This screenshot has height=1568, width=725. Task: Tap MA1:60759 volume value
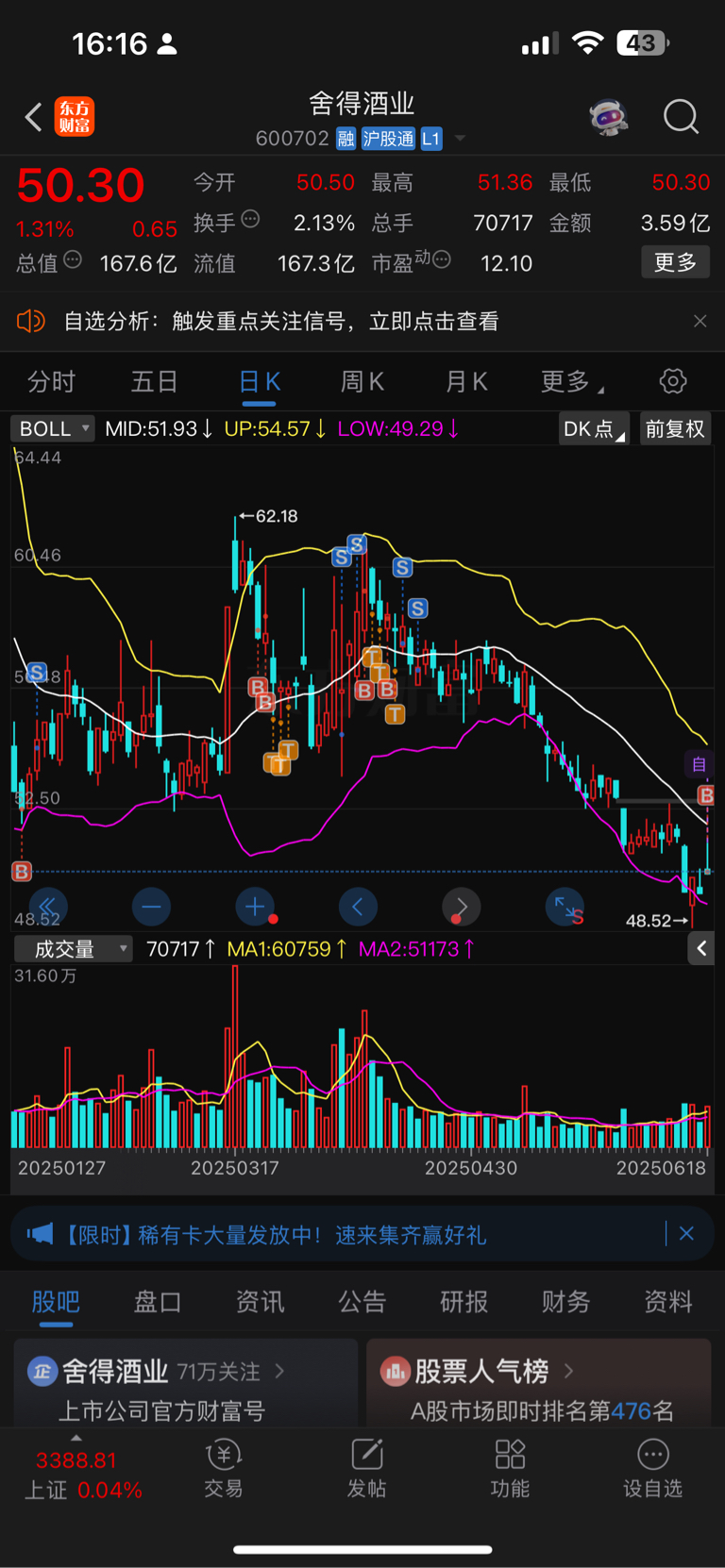(x=287, y=949)
